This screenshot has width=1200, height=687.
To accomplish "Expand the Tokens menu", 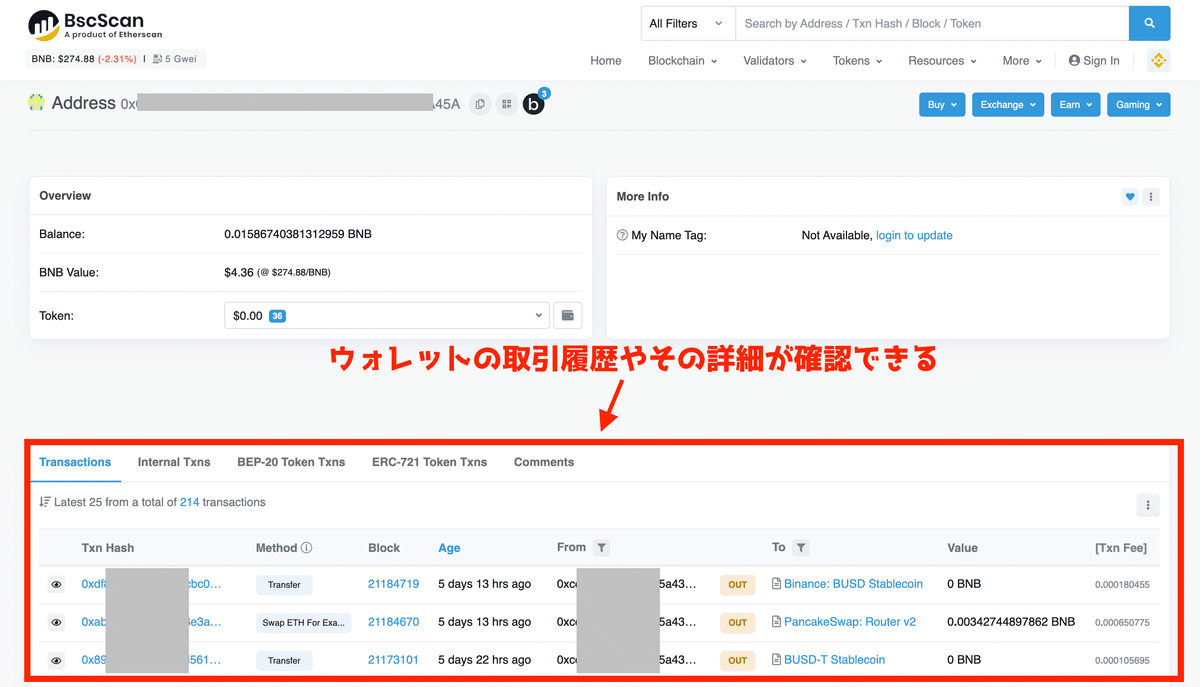I will (x=857, y=61).
